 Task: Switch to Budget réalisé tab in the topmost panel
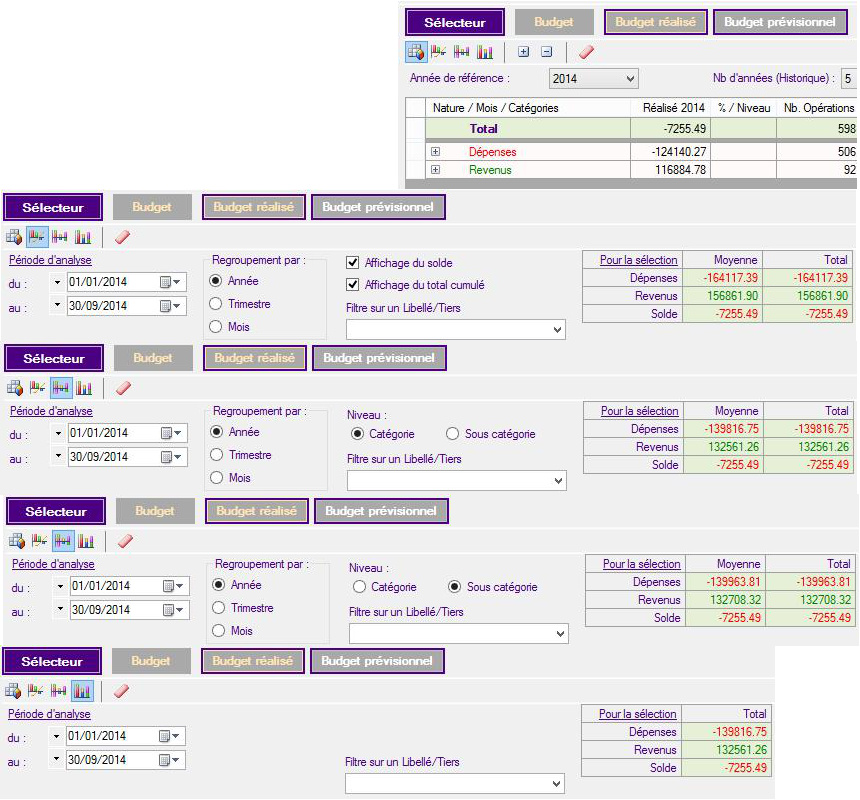pyautogui.click(x=656, y=22)
